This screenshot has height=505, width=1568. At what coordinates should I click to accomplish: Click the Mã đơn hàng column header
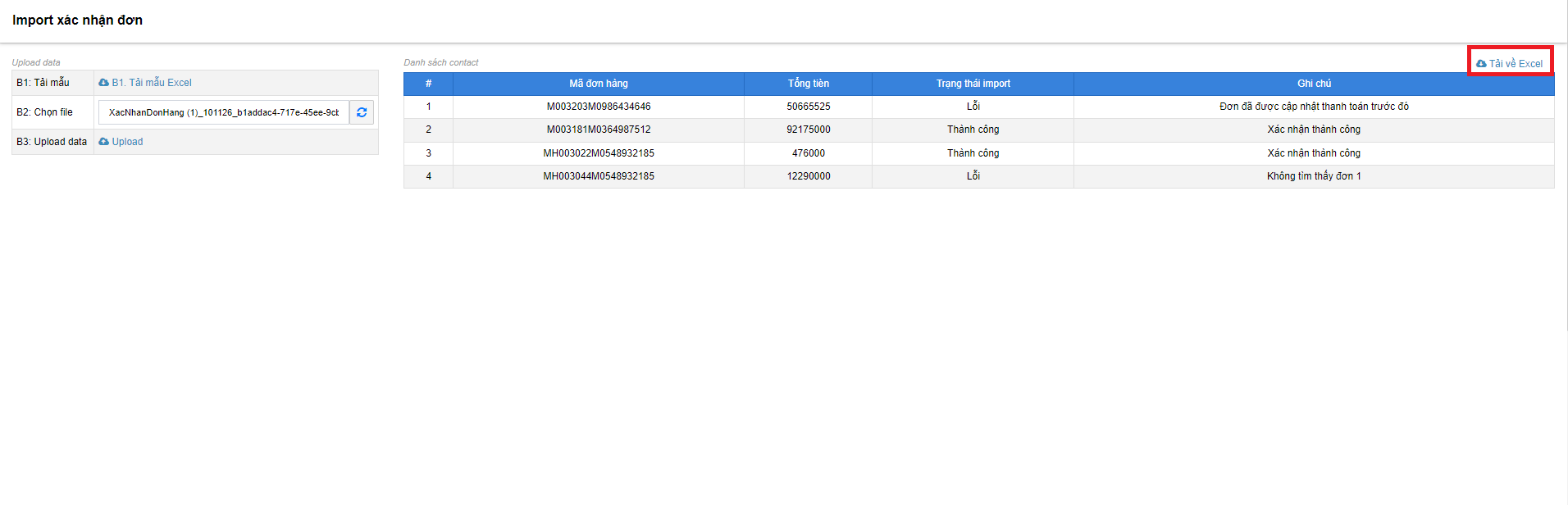coord(598,84)
